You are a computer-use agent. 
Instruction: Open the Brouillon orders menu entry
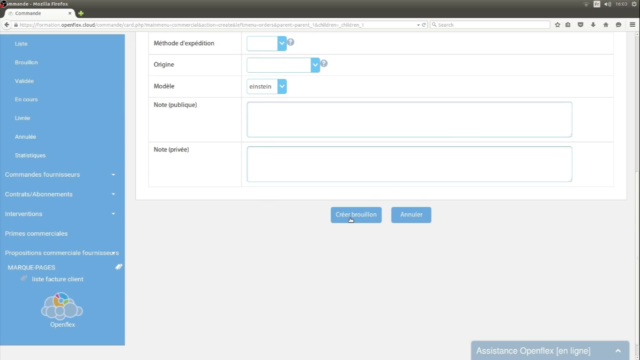(26, 62)
